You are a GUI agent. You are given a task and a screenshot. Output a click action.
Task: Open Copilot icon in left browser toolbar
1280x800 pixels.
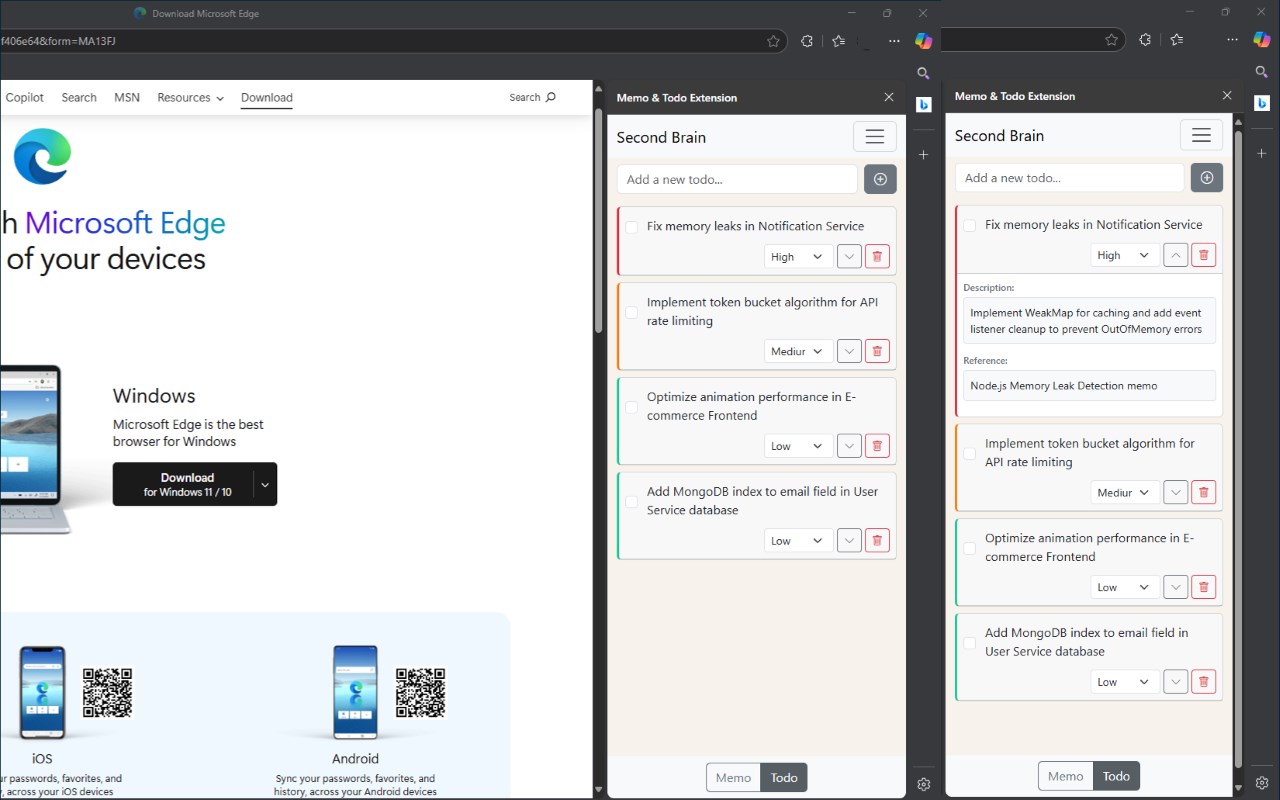click(924, 41)
